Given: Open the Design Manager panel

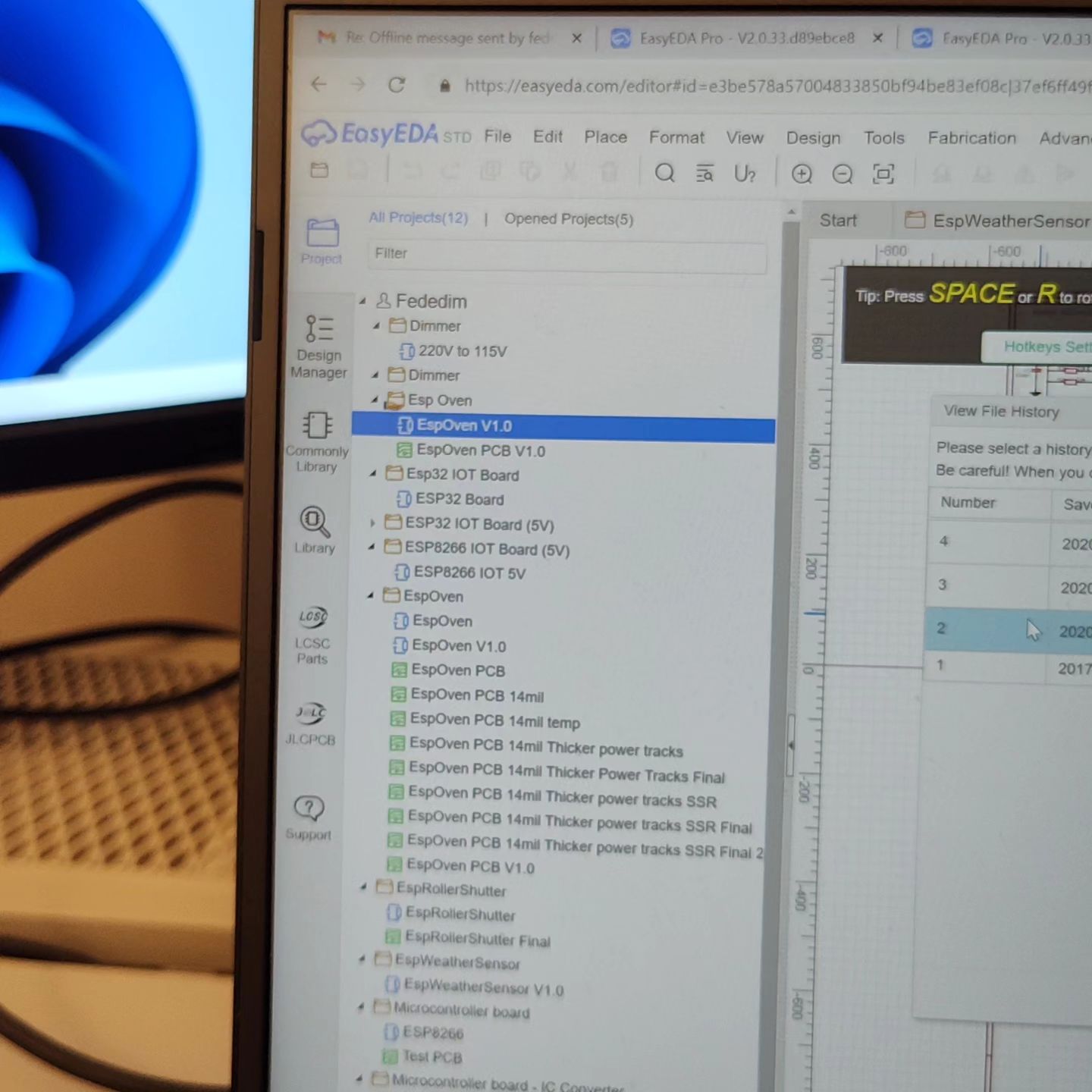Looking at the screenshot, I should [x=318, y=346].
